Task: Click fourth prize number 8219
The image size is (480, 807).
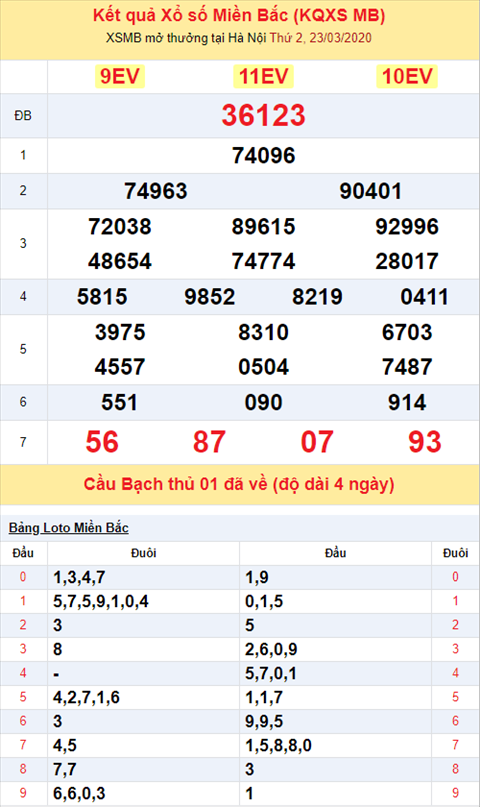Action: tap(317, 297)
